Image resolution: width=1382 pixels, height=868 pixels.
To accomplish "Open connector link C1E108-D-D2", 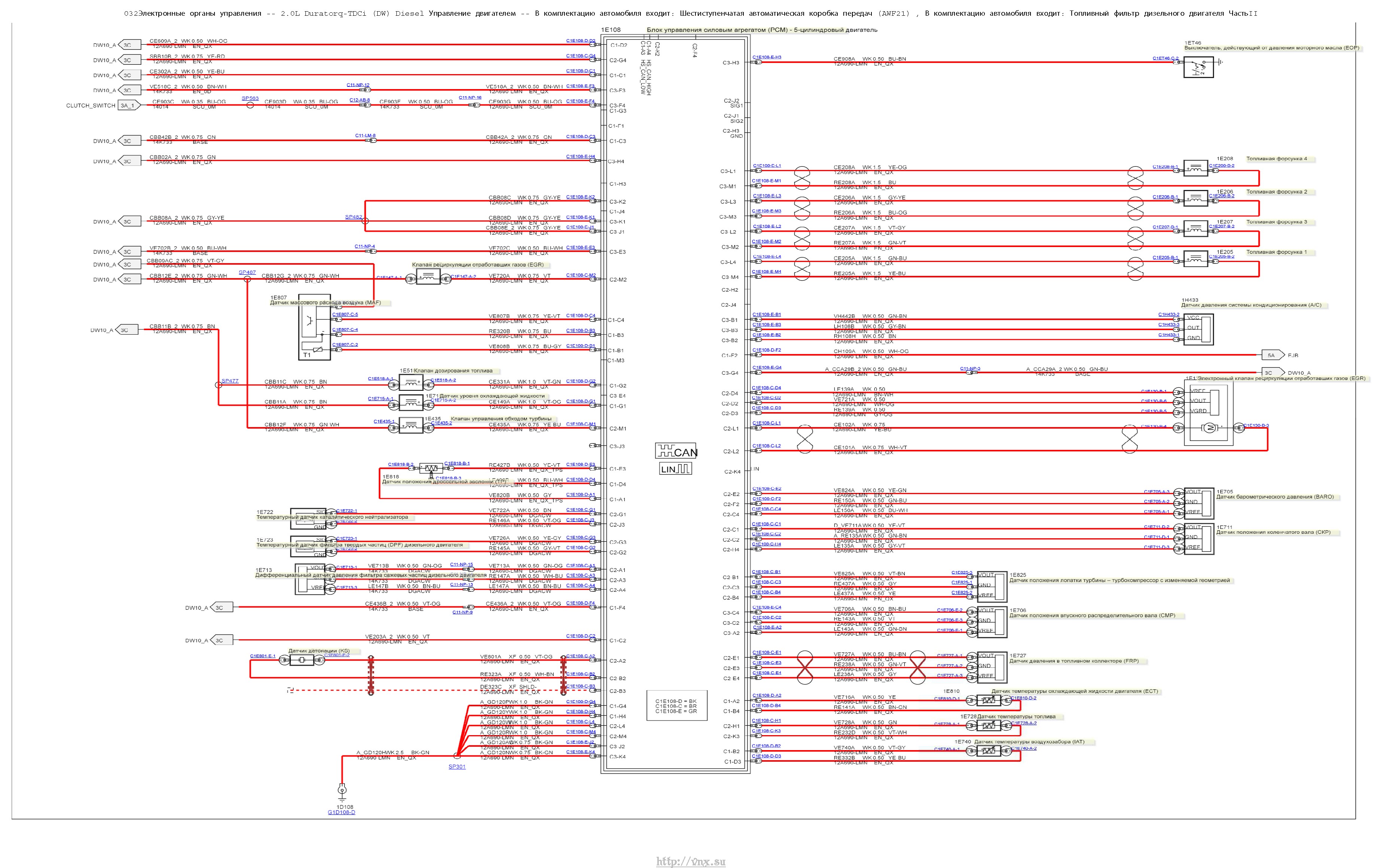I will [x=581, y=41].
